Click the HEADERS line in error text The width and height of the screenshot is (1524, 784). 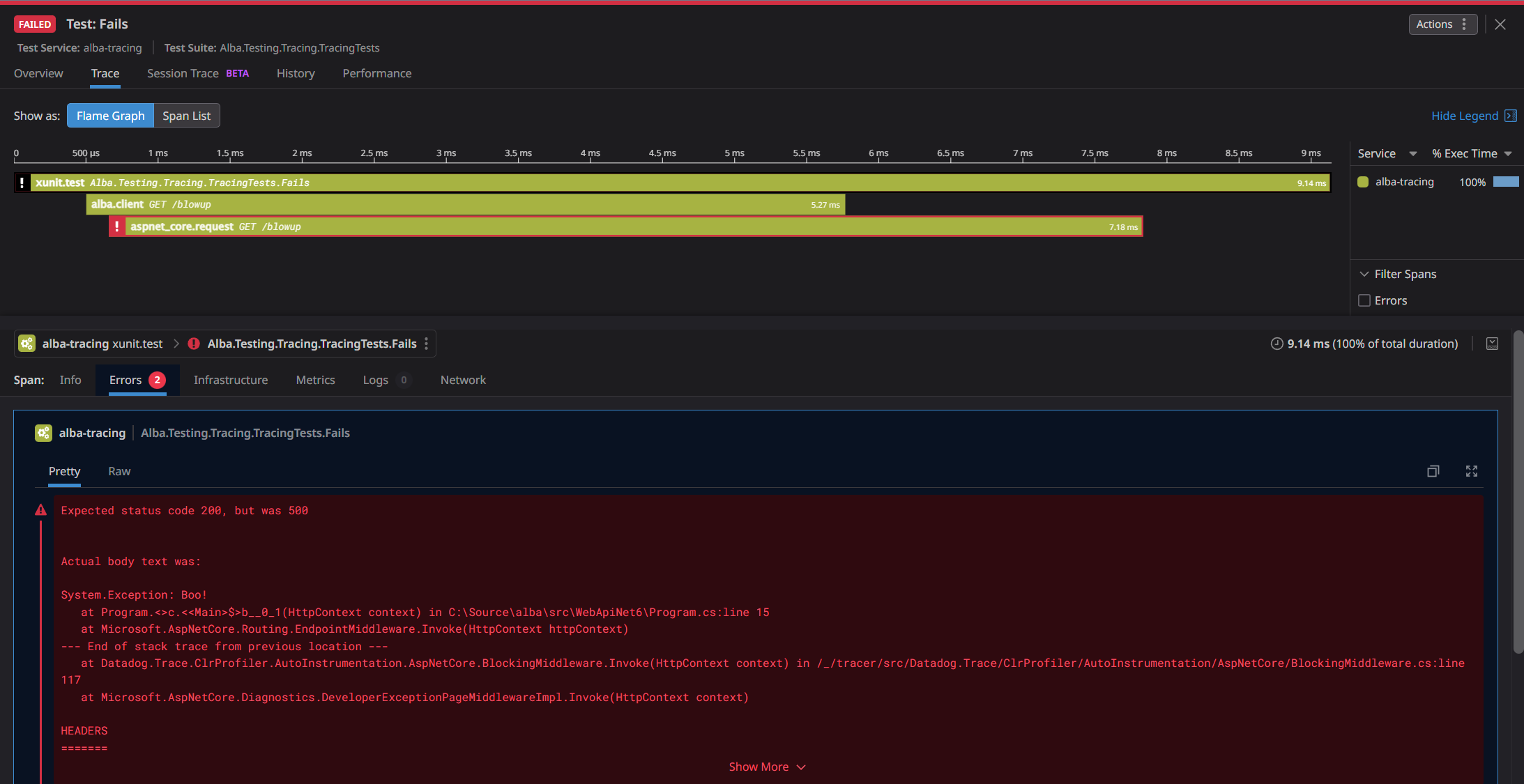(x=84, y=731)
